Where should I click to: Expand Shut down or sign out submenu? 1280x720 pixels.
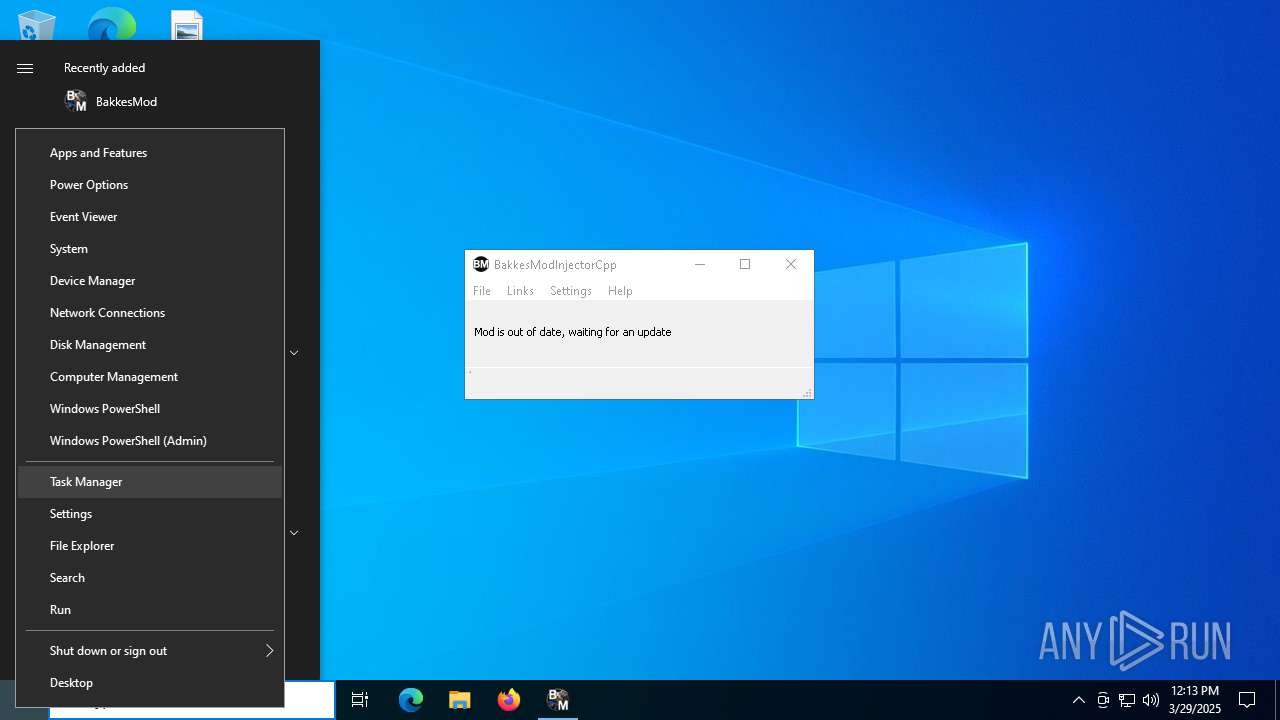pyautogui.click(x=150, y=651)
